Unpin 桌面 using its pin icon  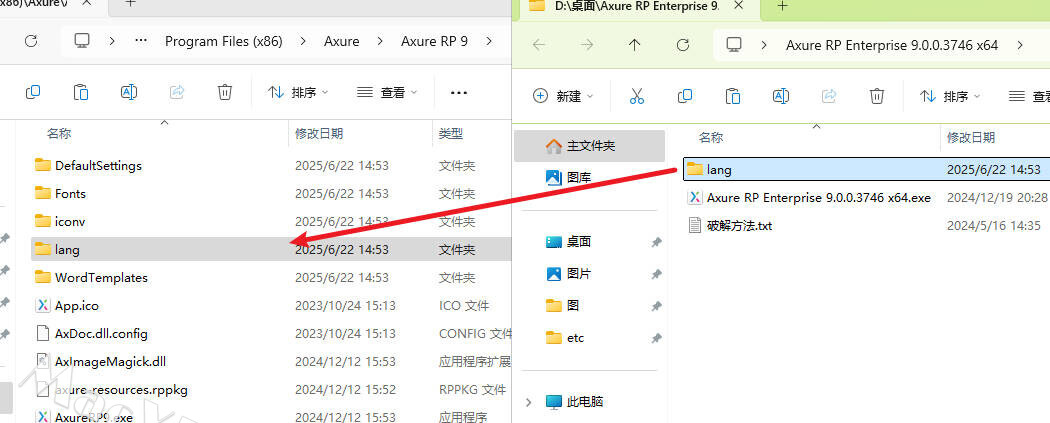[656, 242]
